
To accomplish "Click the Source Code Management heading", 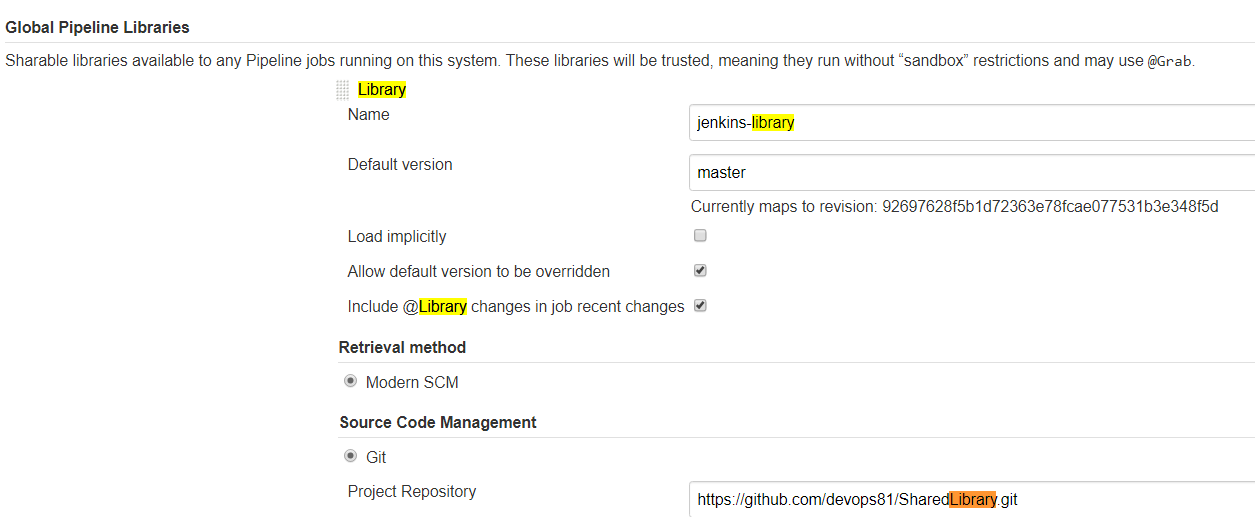I will coord(437,422).
